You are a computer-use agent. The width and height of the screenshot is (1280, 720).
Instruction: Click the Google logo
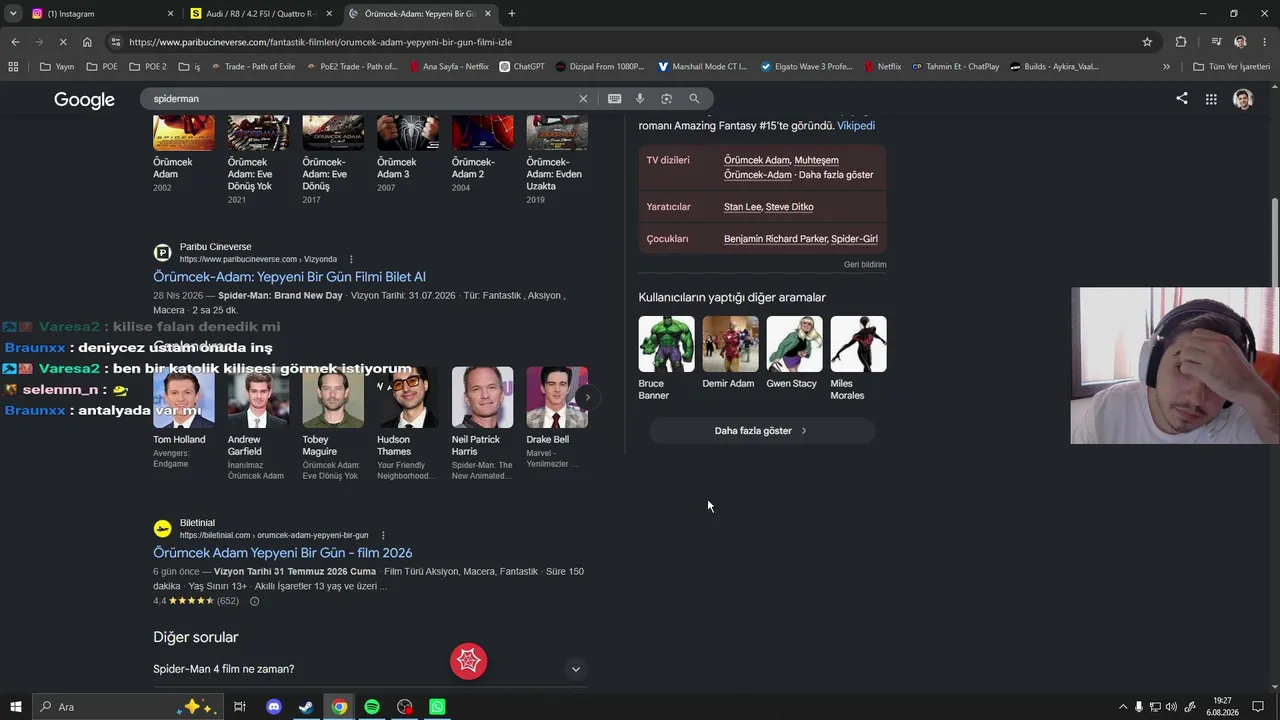point(84,99)
